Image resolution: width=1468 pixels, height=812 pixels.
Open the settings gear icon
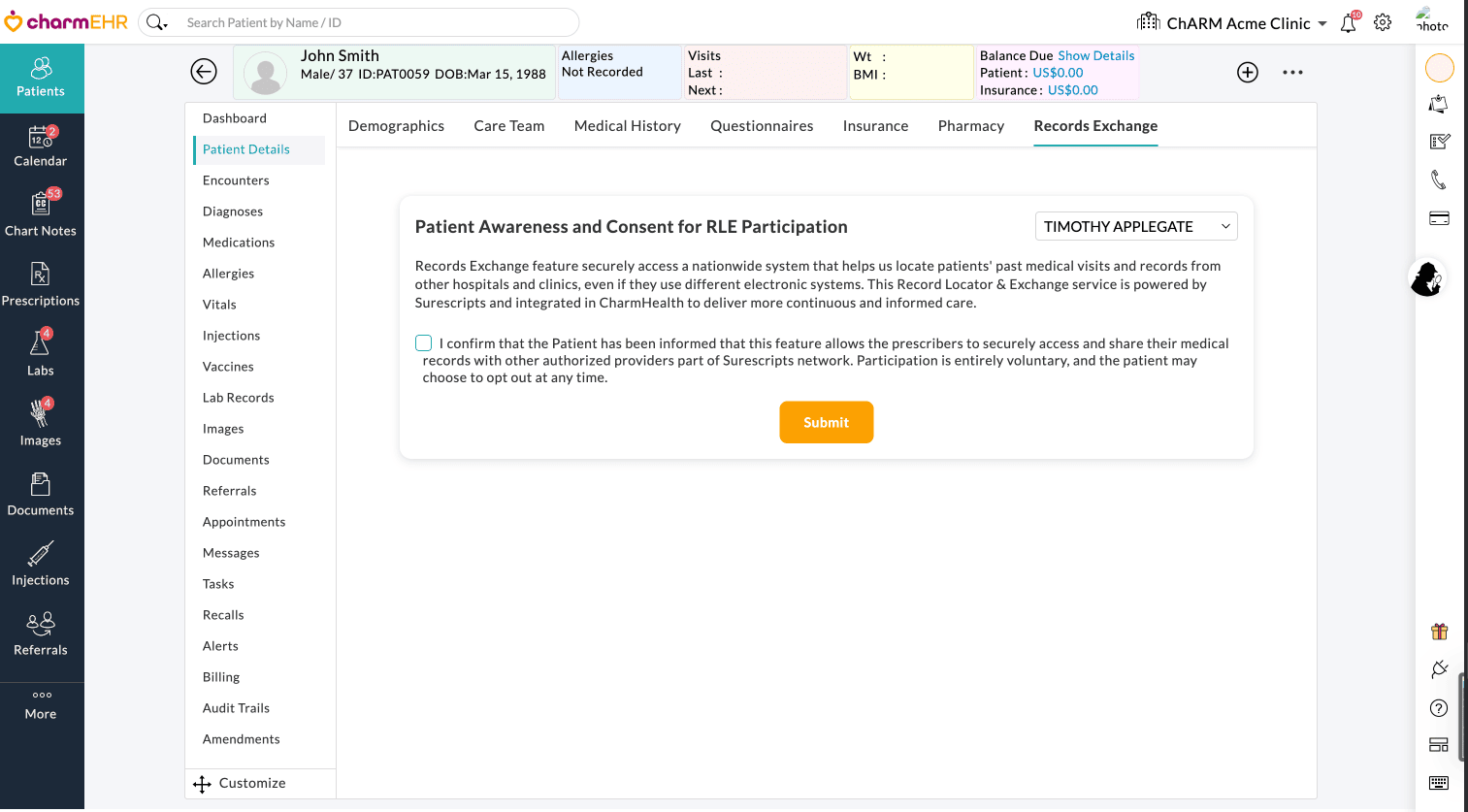[x=1383, y=22]
